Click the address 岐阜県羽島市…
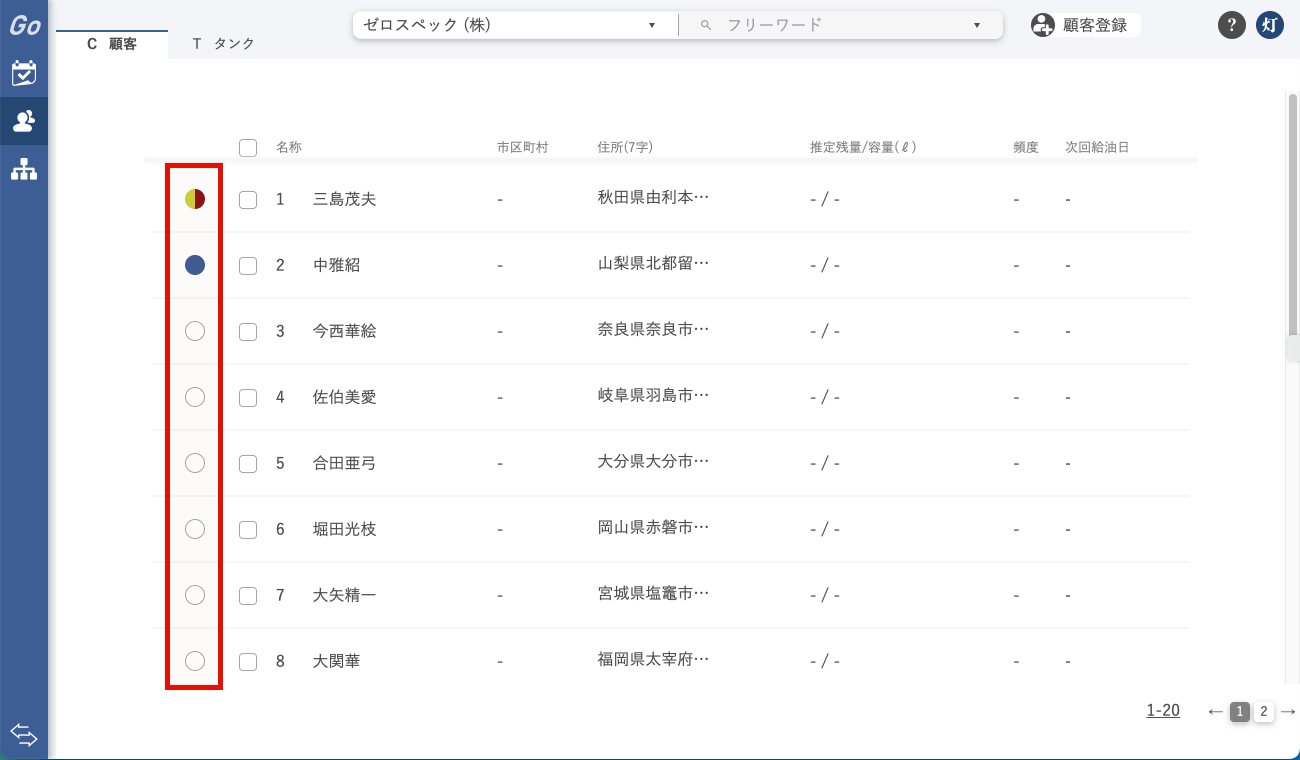Viewport: 1300px width, 760px height. [x=653, y=395]
